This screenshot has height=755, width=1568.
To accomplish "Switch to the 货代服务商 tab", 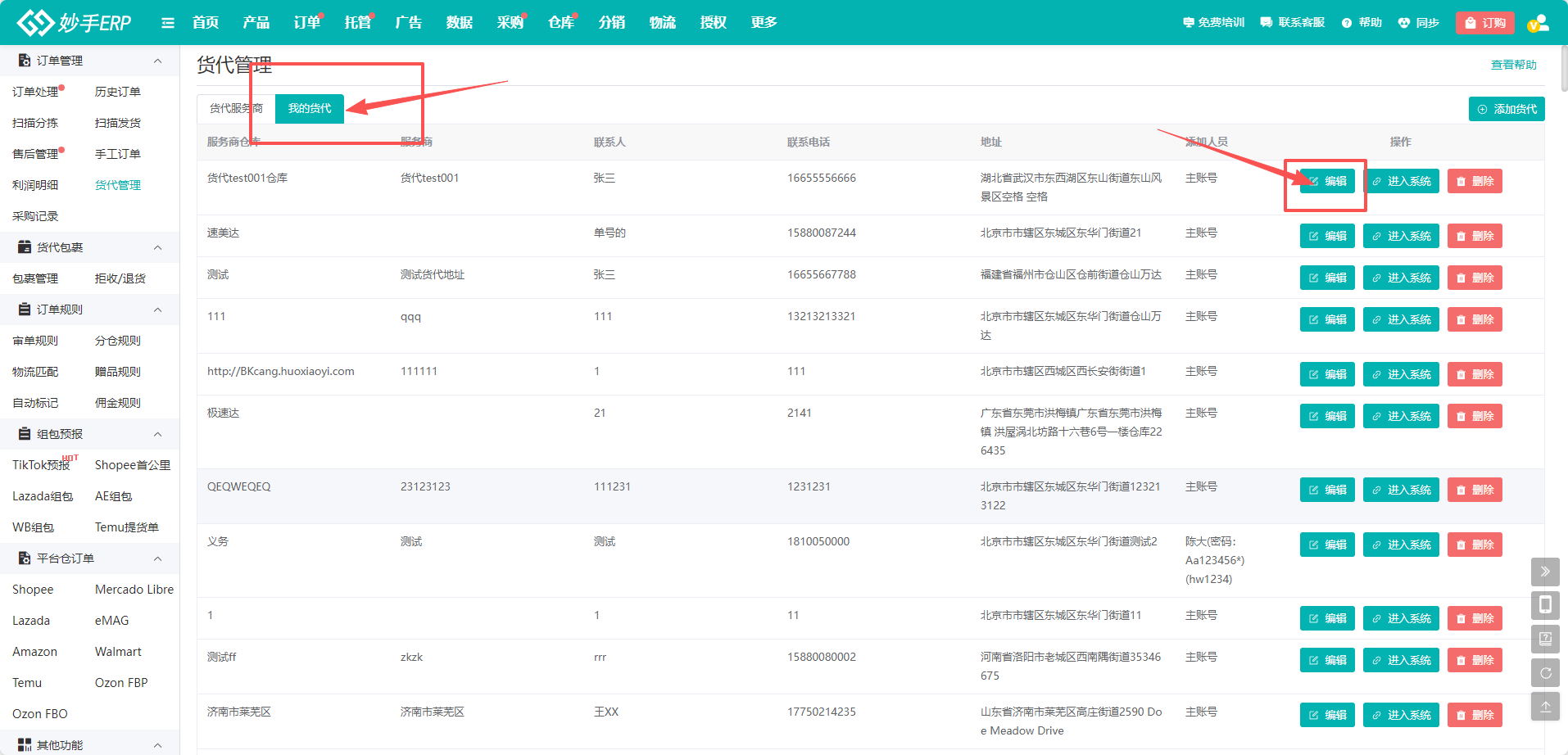I will (235, 108).
